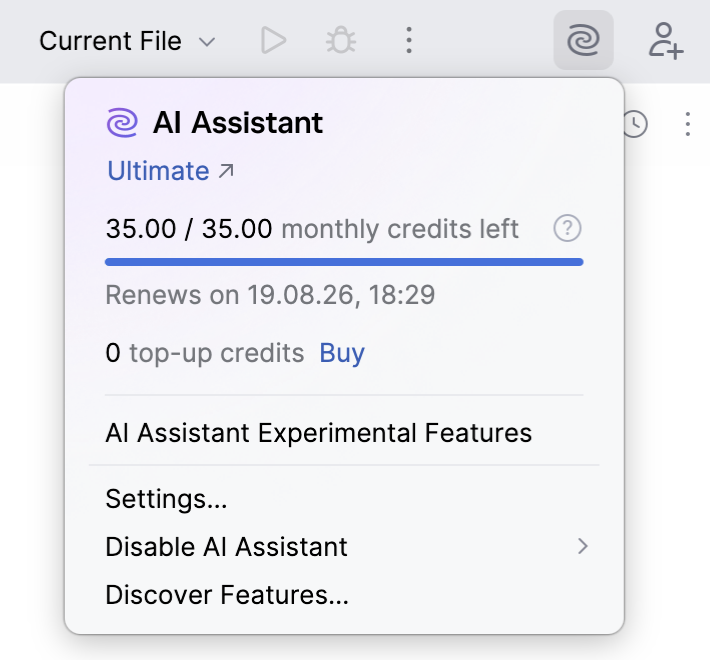The width and height of the screenshot is (710, 660).
Task: Click the 'Renews on 19.08.26, 18:29' text
Action: (x=270, y=295)
